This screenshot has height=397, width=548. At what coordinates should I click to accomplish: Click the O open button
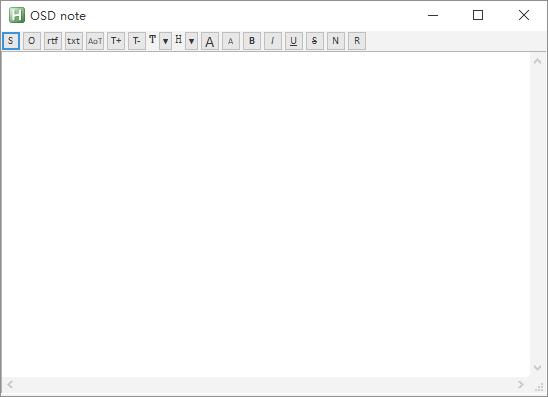(32, 41)
